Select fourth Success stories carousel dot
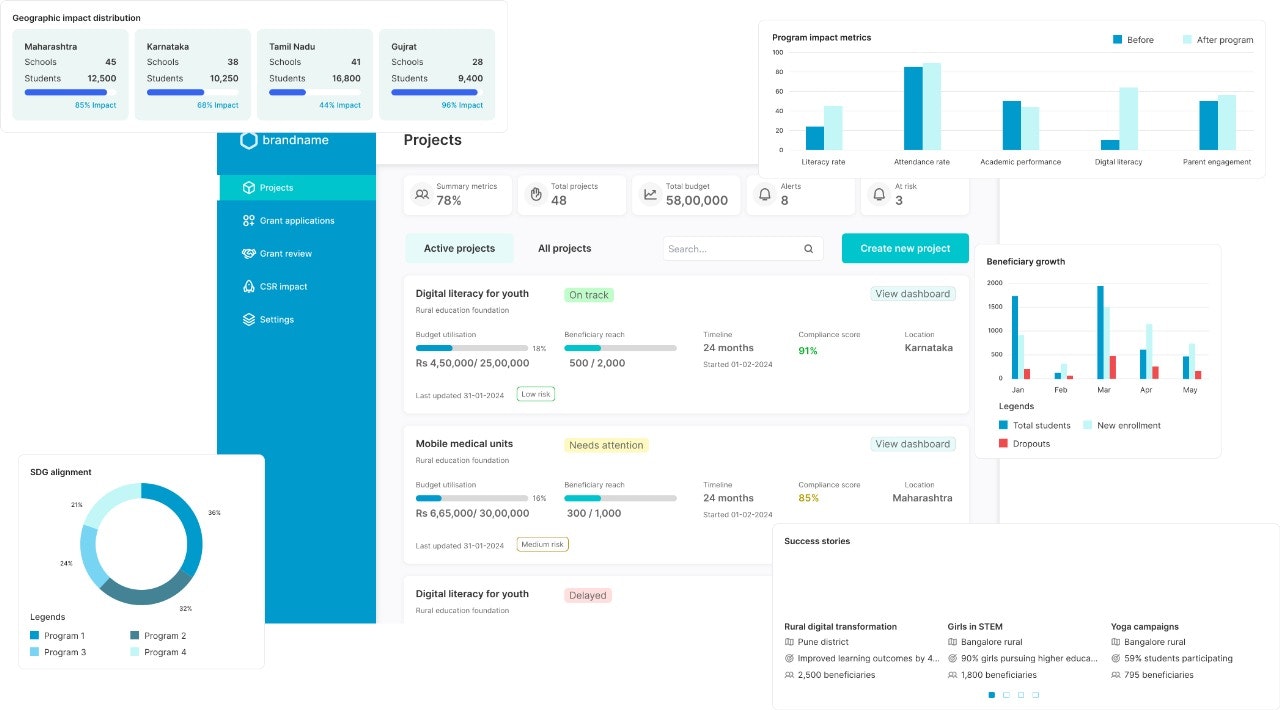 point(1035,695)
